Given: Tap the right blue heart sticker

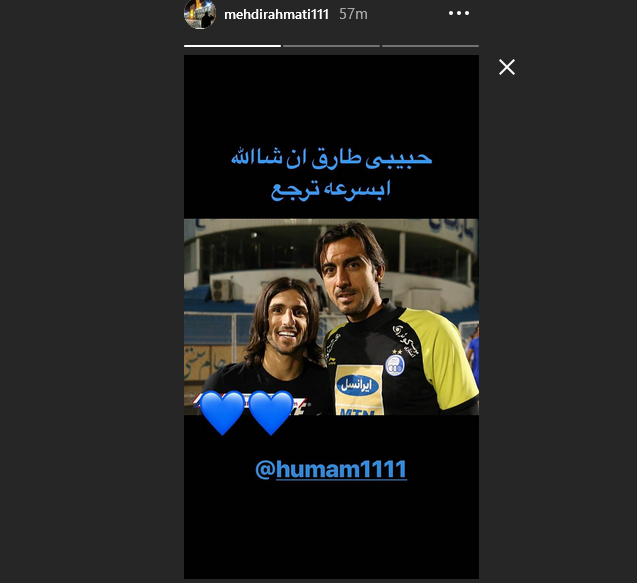Looking at the screenshot, I should tap(271, 412).
